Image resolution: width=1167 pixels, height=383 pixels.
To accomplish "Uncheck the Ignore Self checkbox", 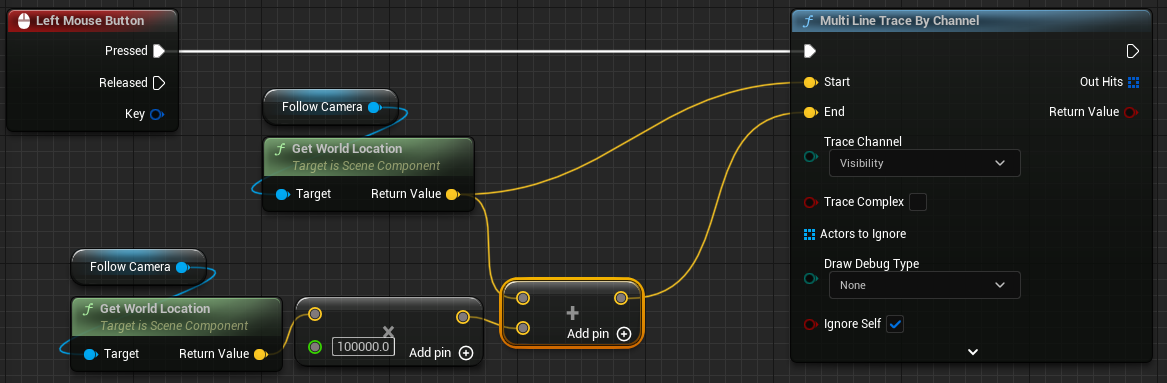I will tap(895, 324).
